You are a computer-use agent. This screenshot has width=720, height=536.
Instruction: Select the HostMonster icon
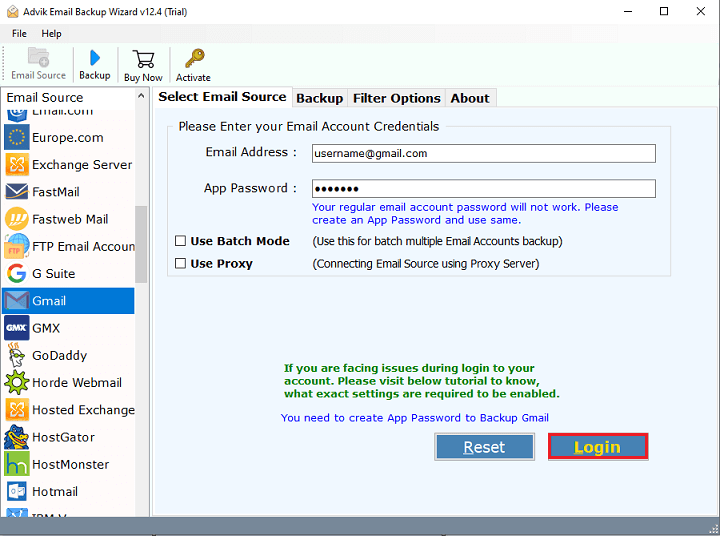[17, 464]
